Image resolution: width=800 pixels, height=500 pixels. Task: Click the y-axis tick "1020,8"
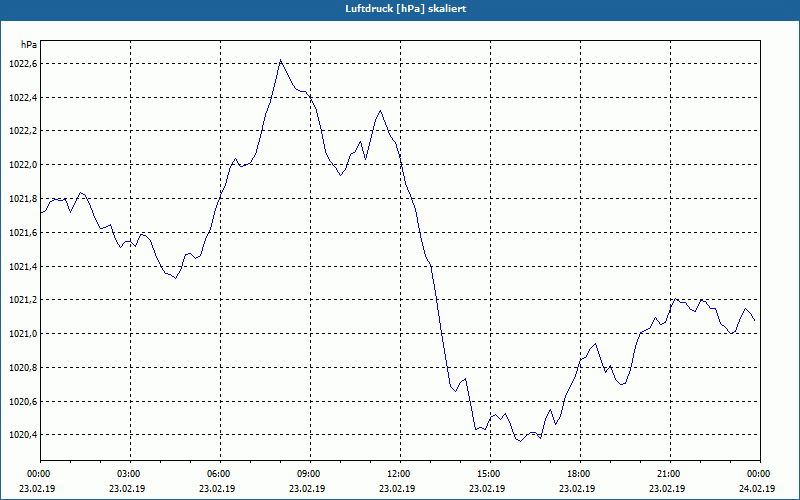(23, 368)
